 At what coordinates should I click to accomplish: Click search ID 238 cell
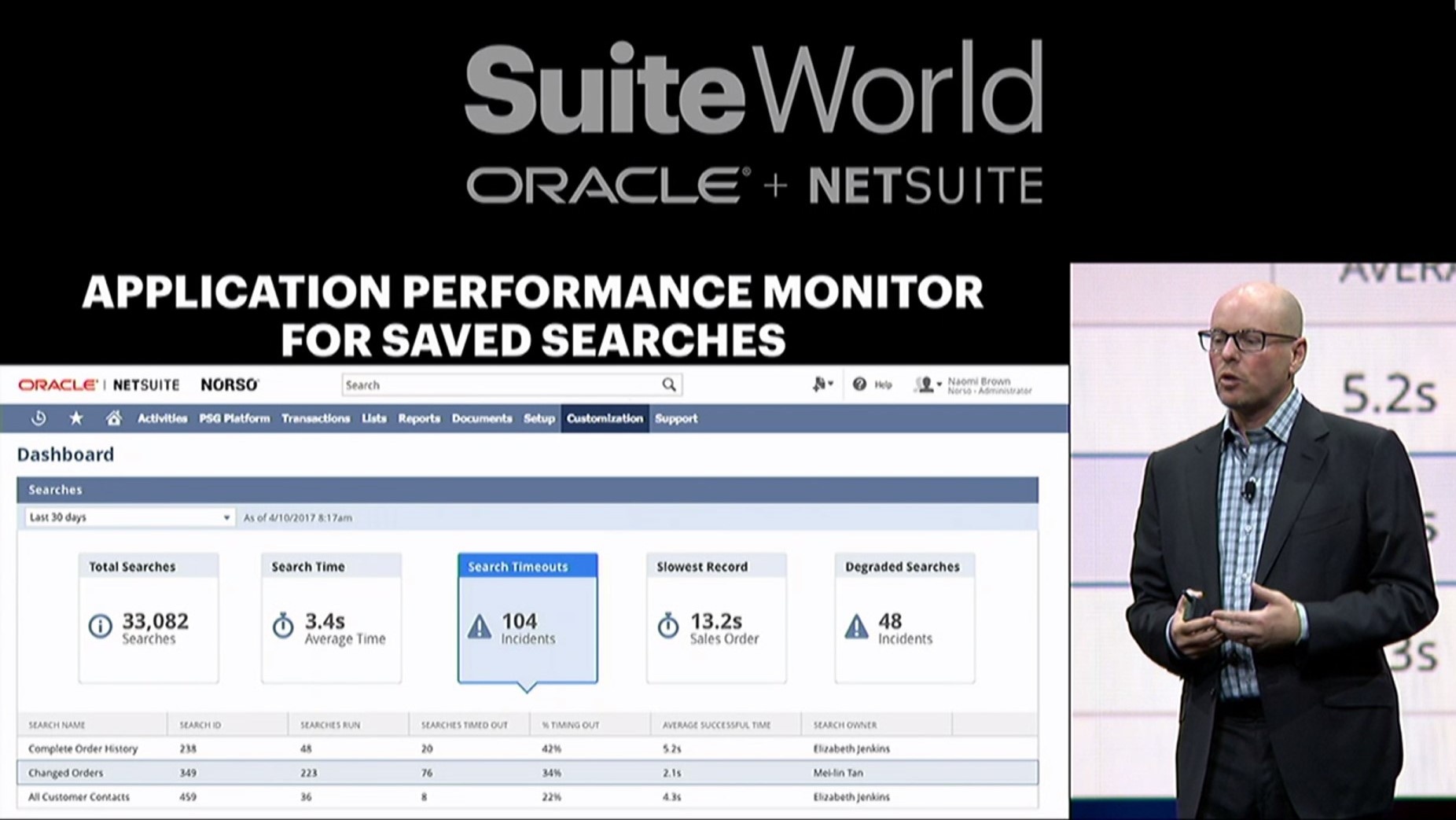(x=188, y=748)
